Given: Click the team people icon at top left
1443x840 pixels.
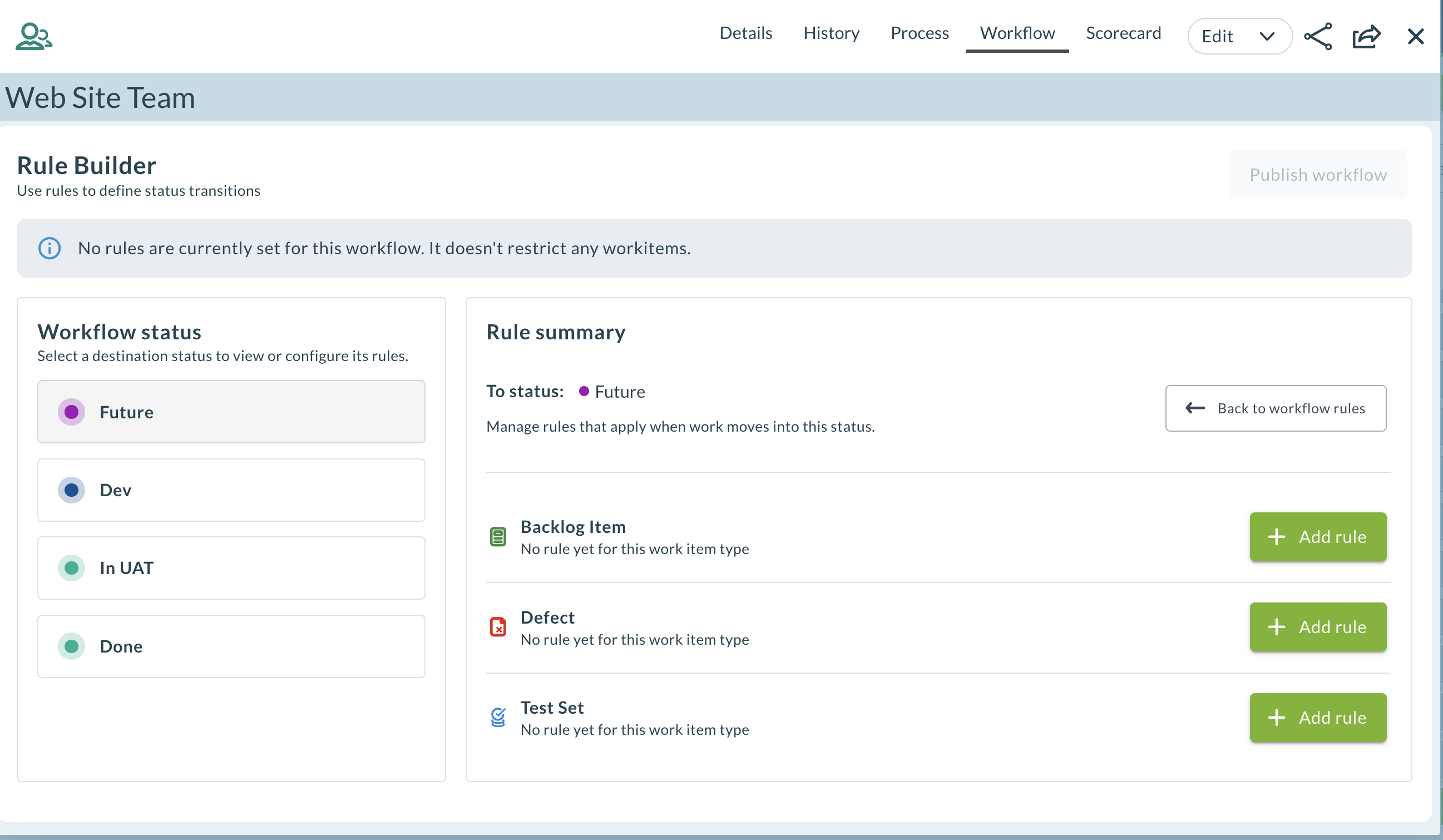Looking at the screenshot, I should 34,36.
